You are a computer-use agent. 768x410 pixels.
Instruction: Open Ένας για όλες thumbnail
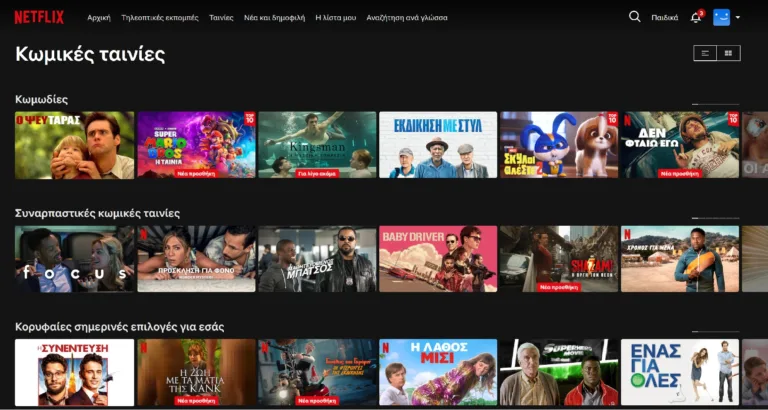pyautogui.click(x=680, y=372)
